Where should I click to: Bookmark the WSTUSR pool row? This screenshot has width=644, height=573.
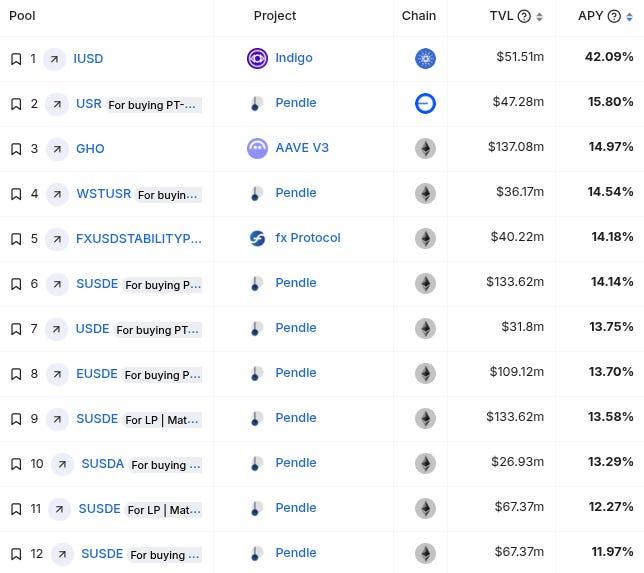click(x=16, y=194)
